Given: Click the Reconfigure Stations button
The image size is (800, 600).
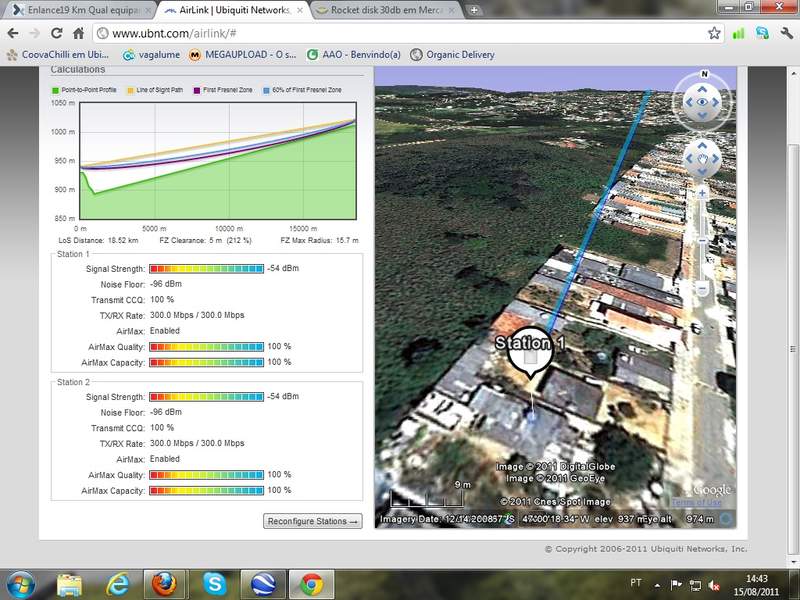Looking at the screenshot, I should click(313, 521).
